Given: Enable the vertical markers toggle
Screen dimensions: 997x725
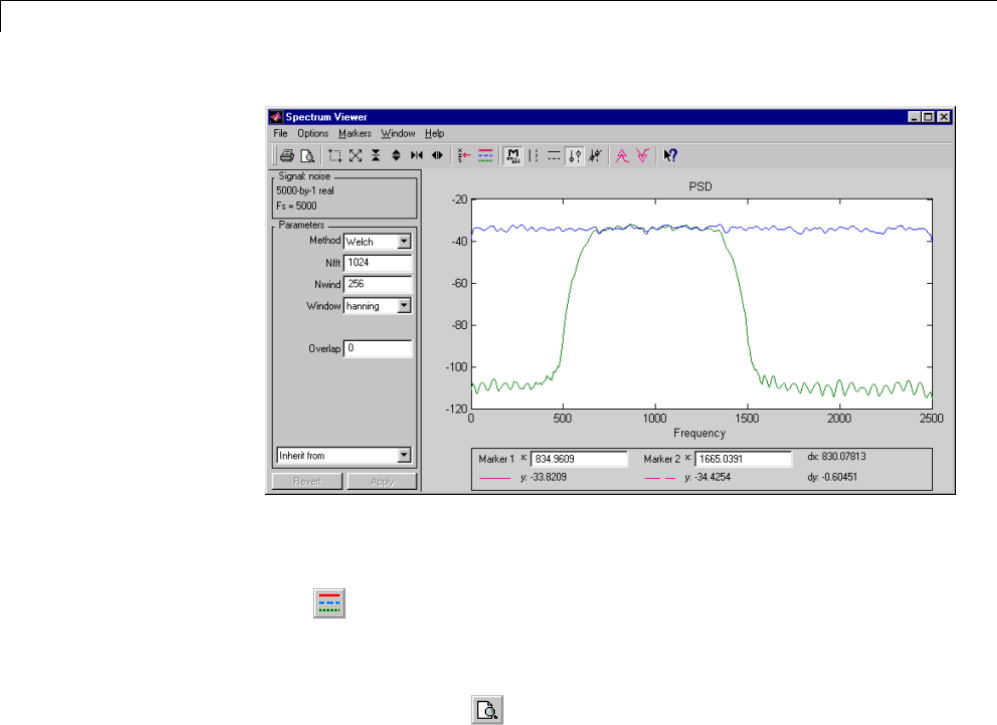Looking at the screenshot, I should coord(534,155).
